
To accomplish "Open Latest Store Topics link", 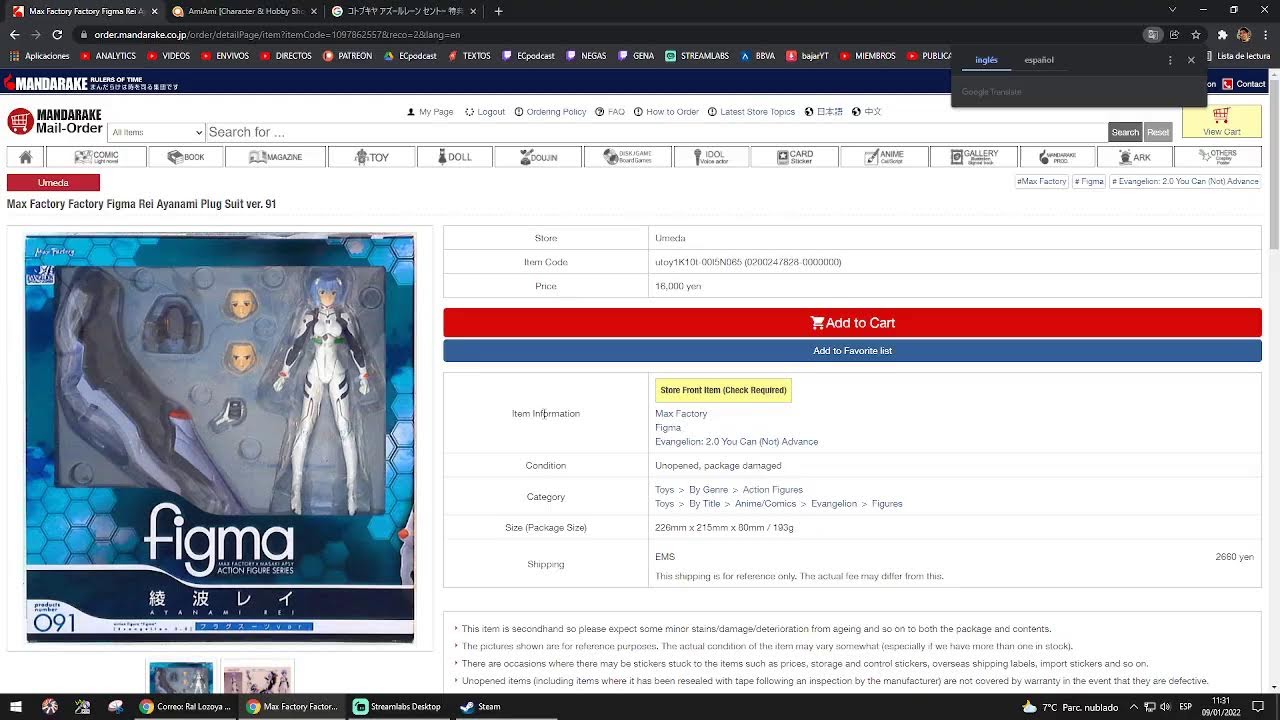I will [751, 112].
